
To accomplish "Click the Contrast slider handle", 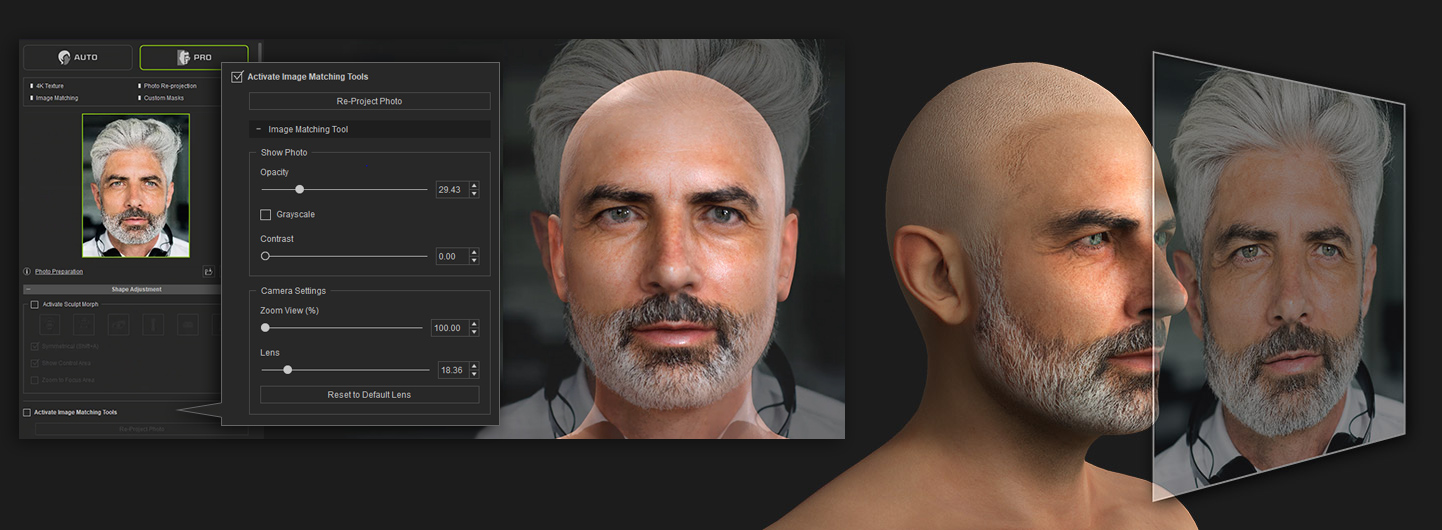I will (265, 256).
